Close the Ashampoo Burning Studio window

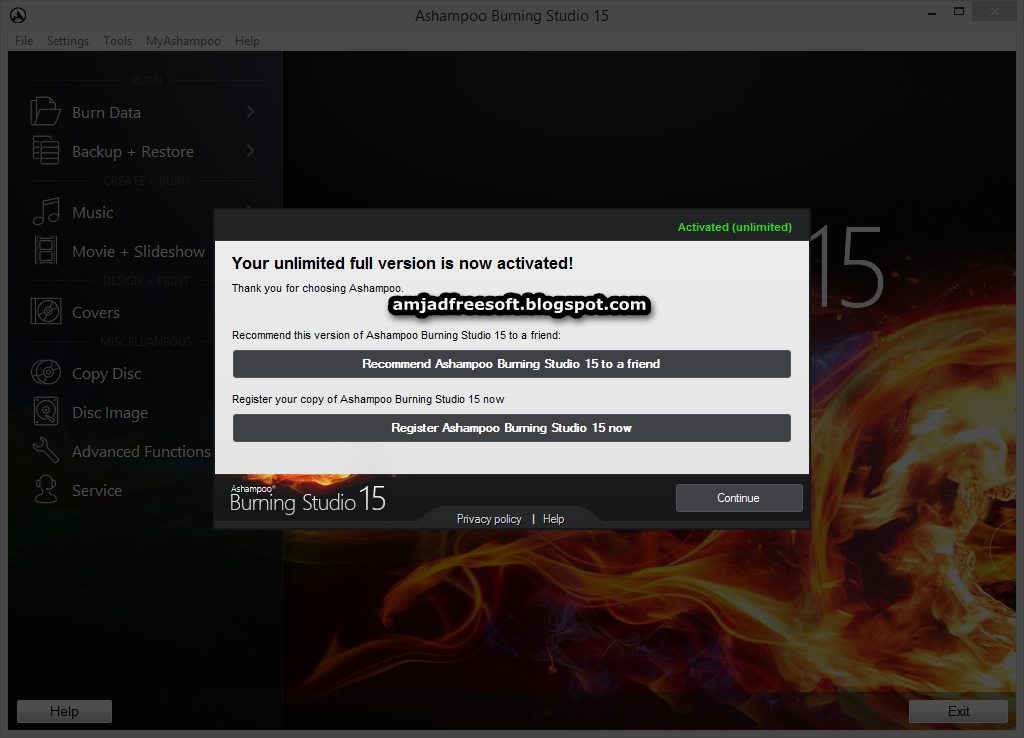click(995, 11)
